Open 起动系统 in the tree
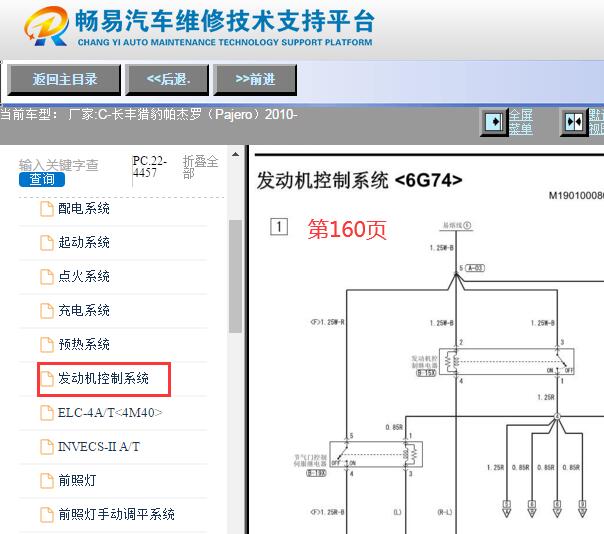 84,242
